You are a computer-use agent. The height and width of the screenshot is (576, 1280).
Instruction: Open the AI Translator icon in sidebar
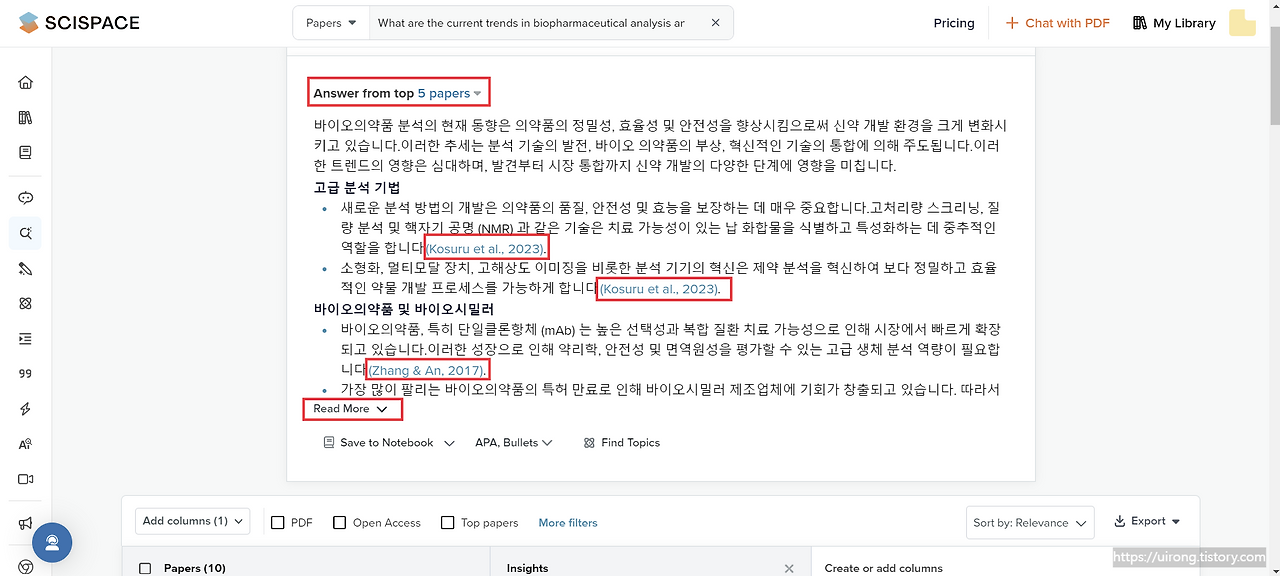click(x=25, y=443)
